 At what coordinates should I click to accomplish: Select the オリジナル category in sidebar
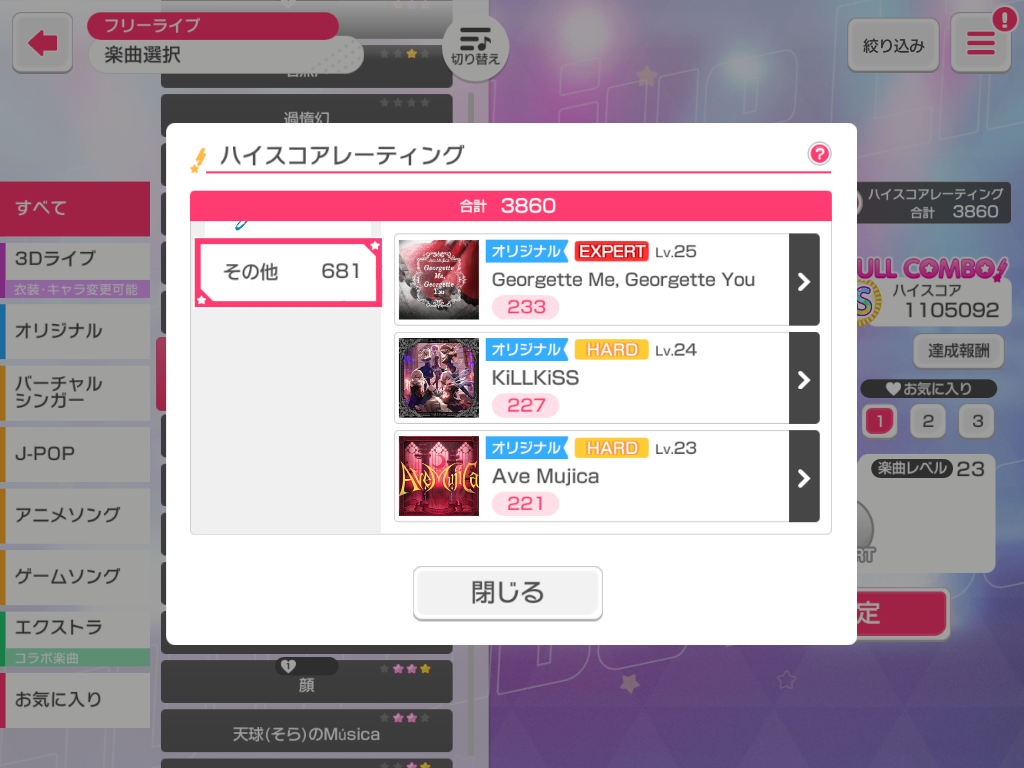pyautogui.click(x=75, y=331)
